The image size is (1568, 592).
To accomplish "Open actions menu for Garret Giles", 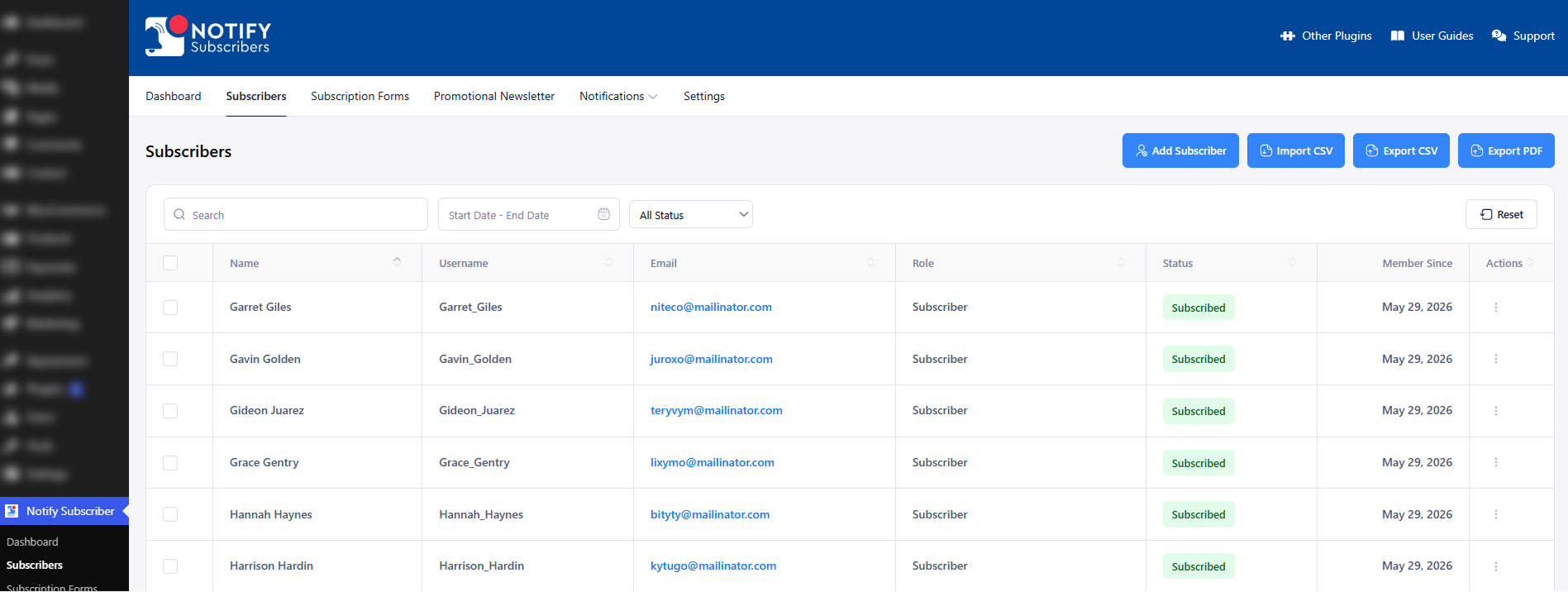I will click(1496, 308).
